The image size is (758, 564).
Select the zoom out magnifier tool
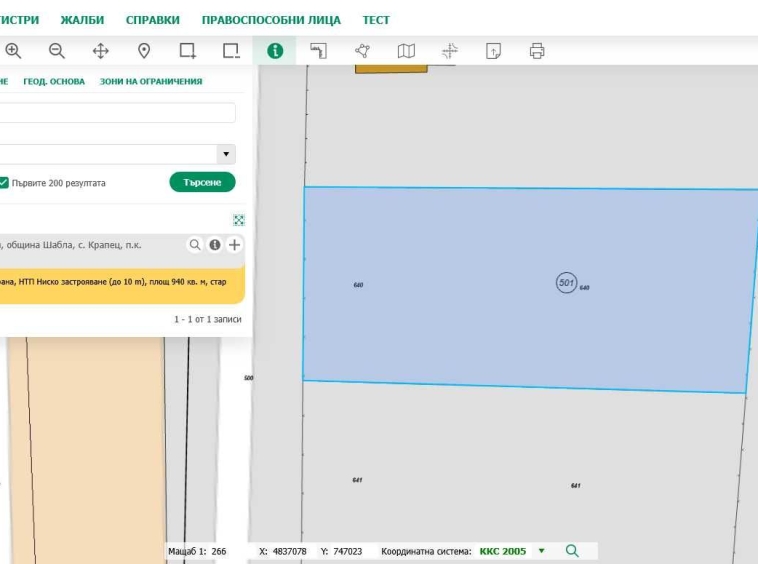tap(57, 51)
